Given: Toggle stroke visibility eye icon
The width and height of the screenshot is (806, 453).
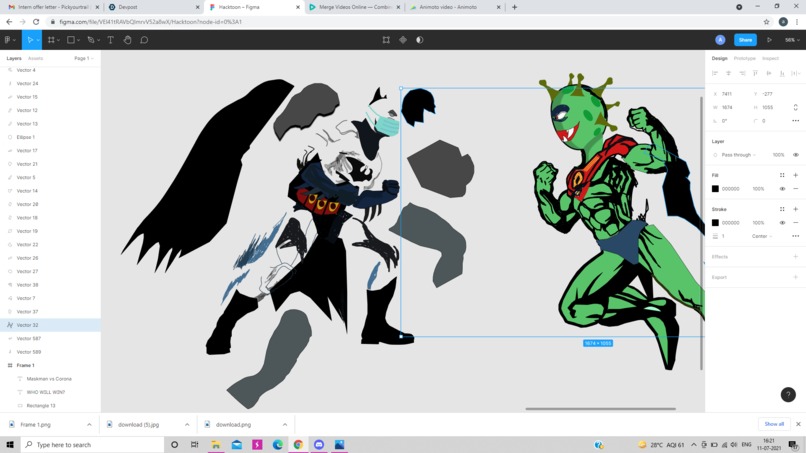Looking at the screenshot, I should [782, 223].
